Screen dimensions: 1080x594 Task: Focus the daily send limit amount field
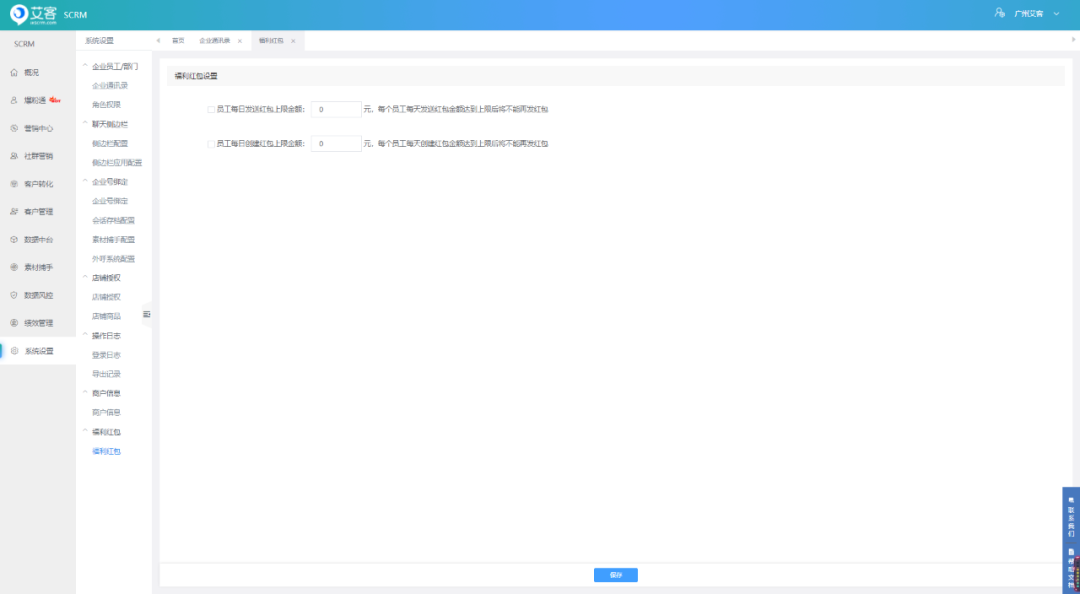pos(335,109)
